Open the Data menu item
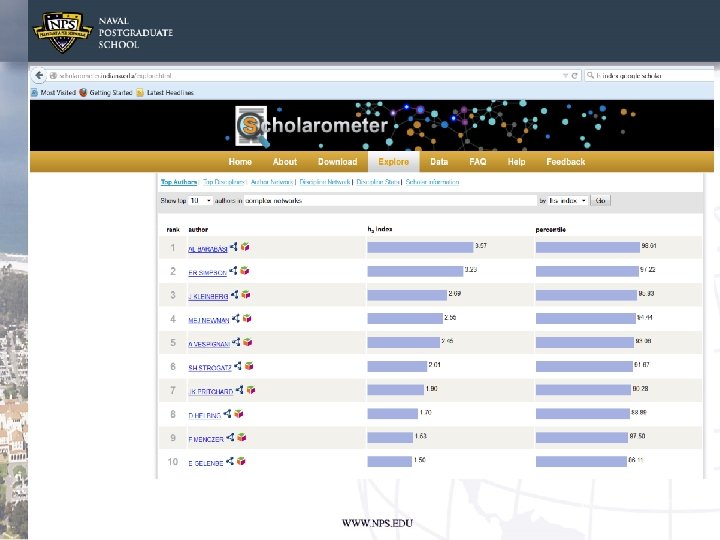Image resolution: width=720 pixels, height=540 pixels. (x=439, y=162)
